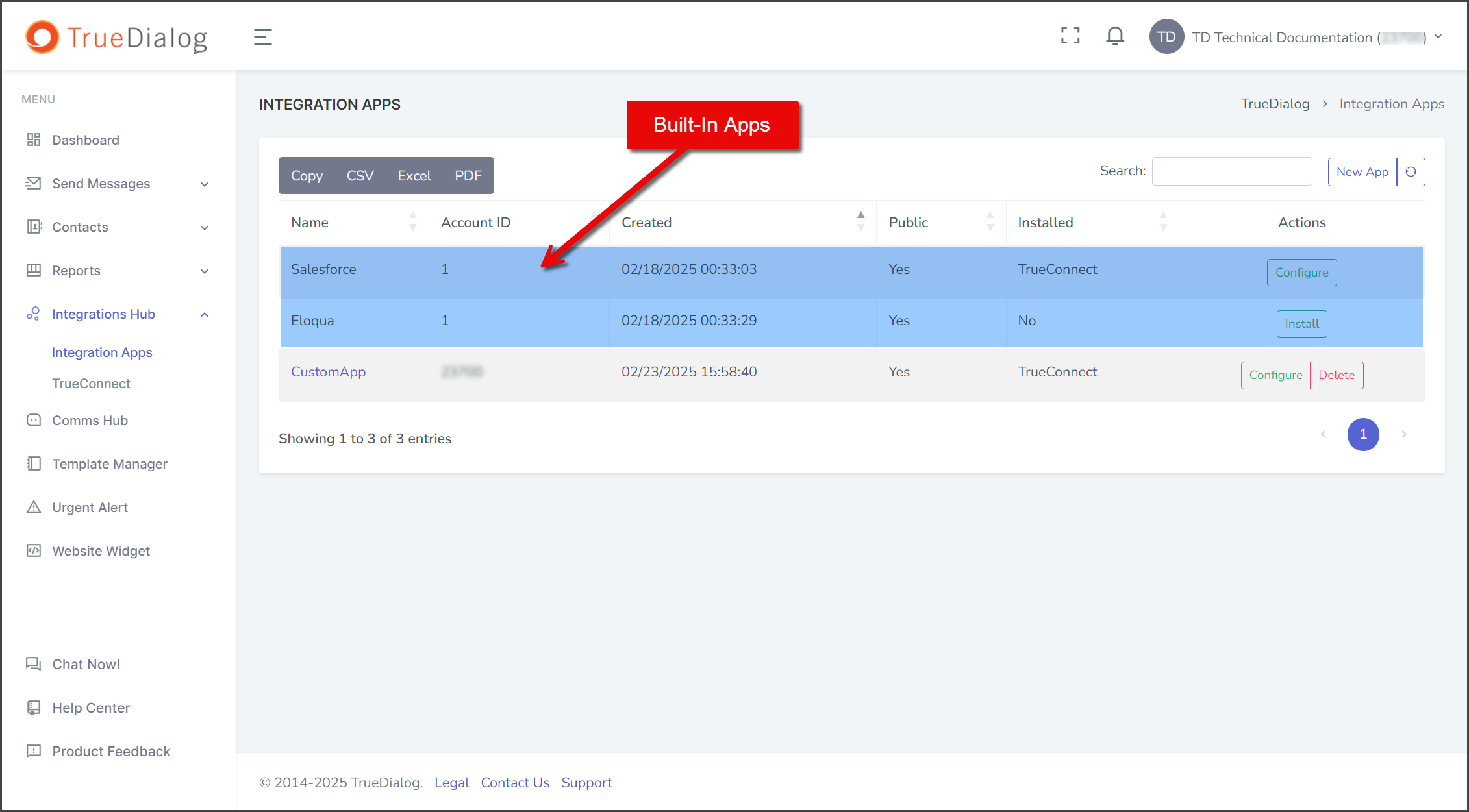1469x812 pixels.
Task: Open the CustomApp name link
Action: tap(328, 372)
